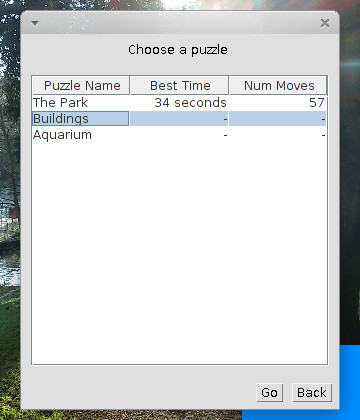Viewport: 360px width, 420px height.
Task: Open the window menu triangle in title bar
Action: [x=35, y=23]
